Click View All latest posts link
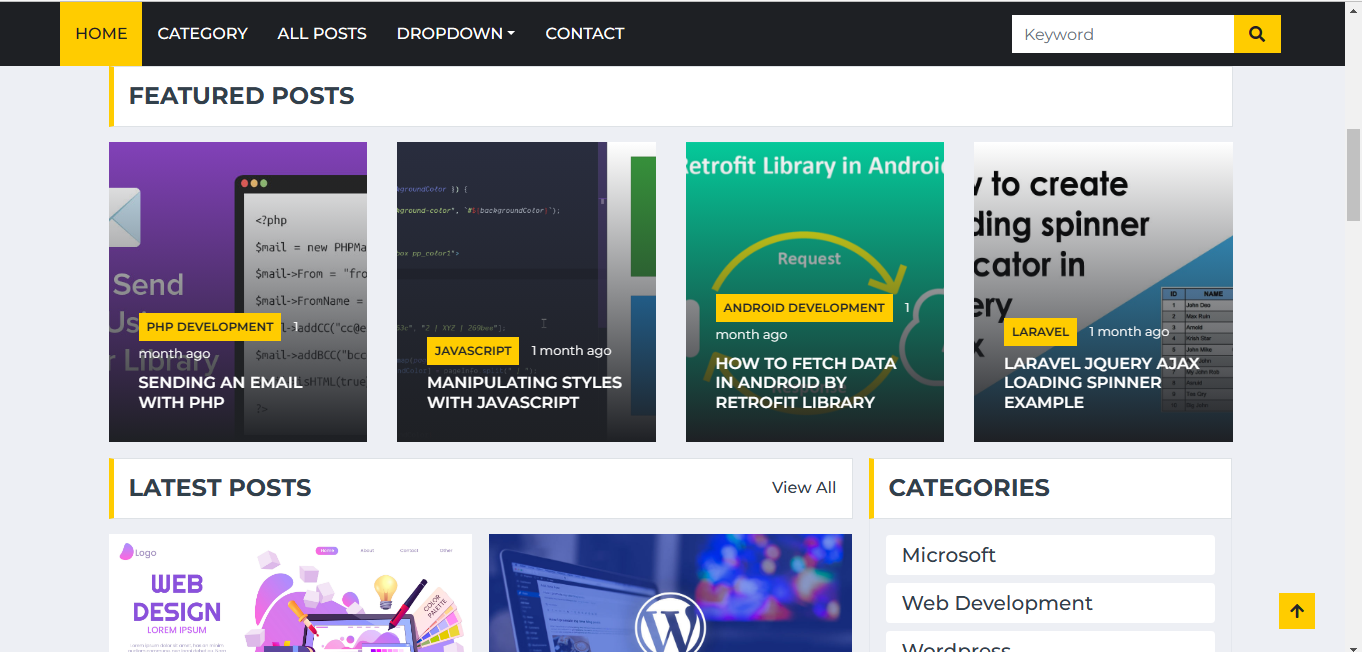 click(803, 487)
